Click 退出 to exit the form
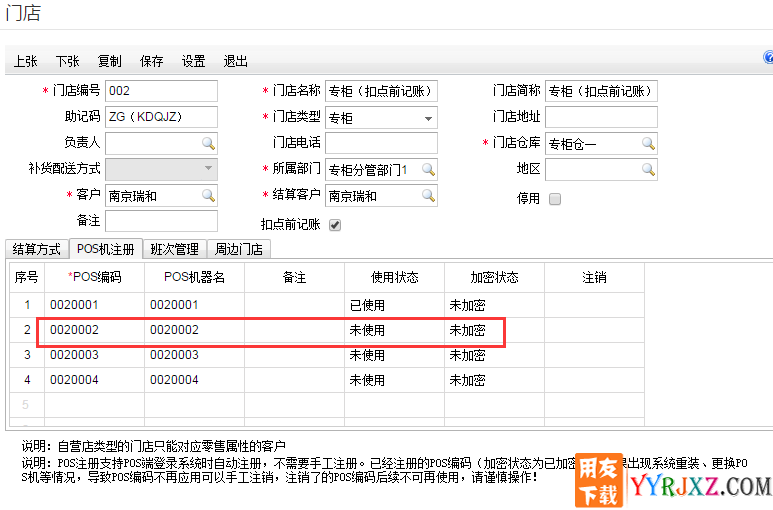 point(235,61)
